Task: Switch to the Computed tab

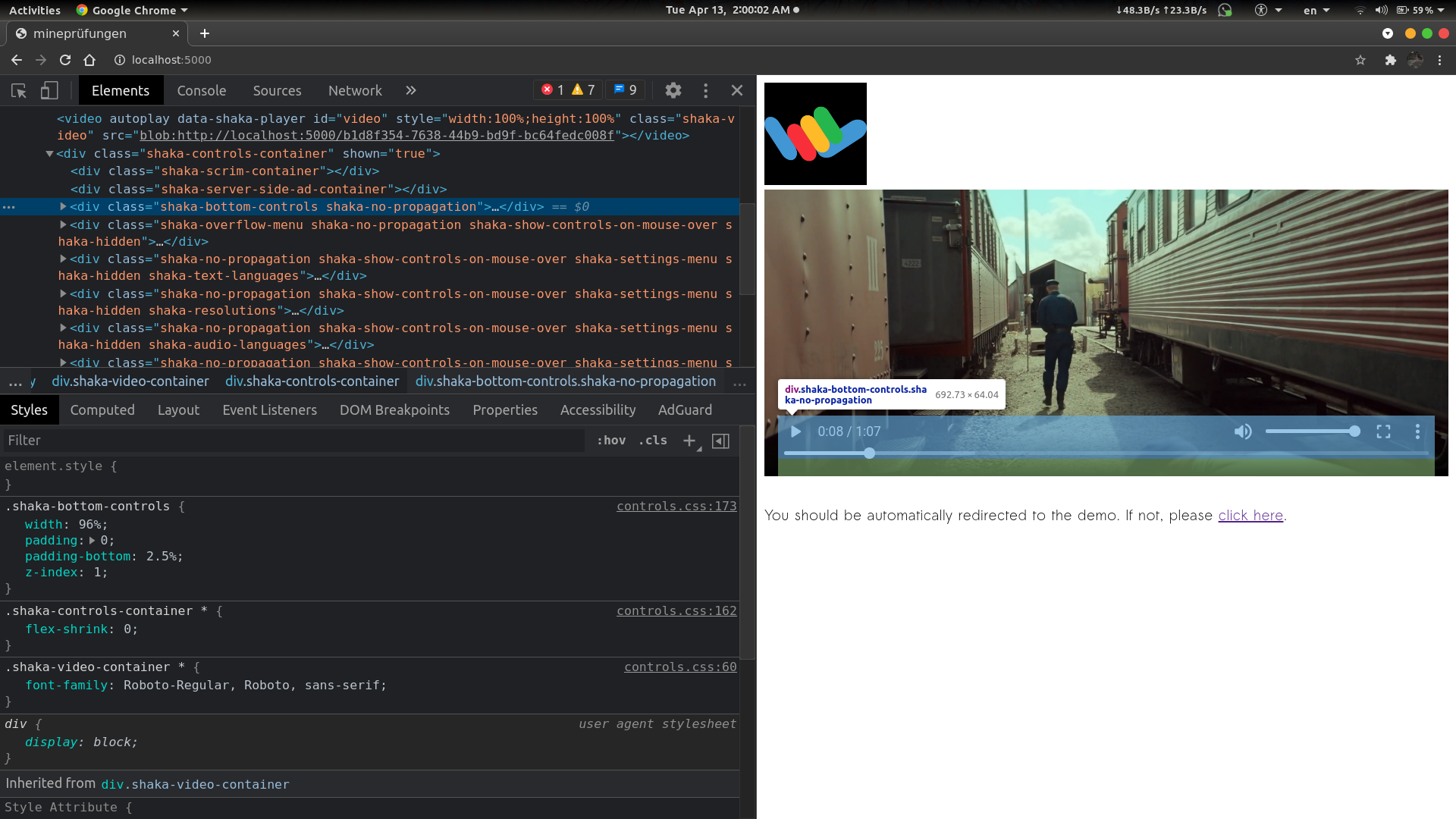Action: (102, 409)
